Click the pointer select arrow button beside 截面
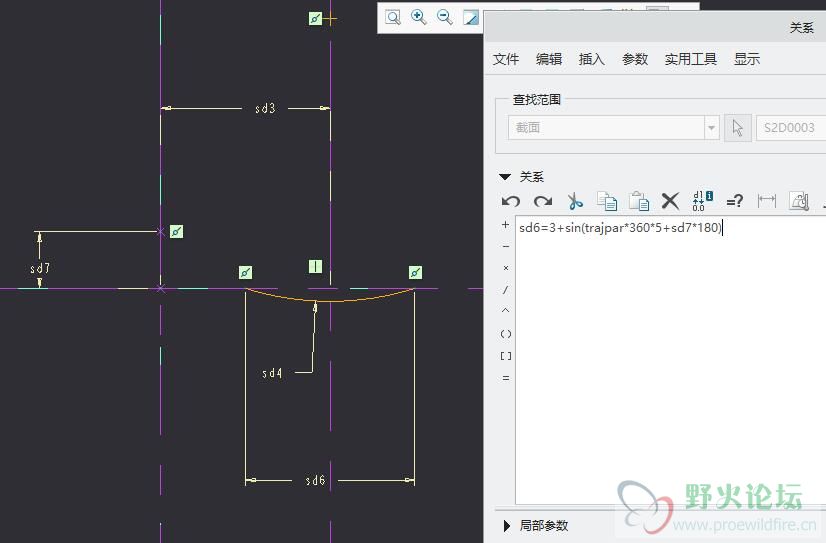Screen dimensions: 826x543 (x=737, y=128)
